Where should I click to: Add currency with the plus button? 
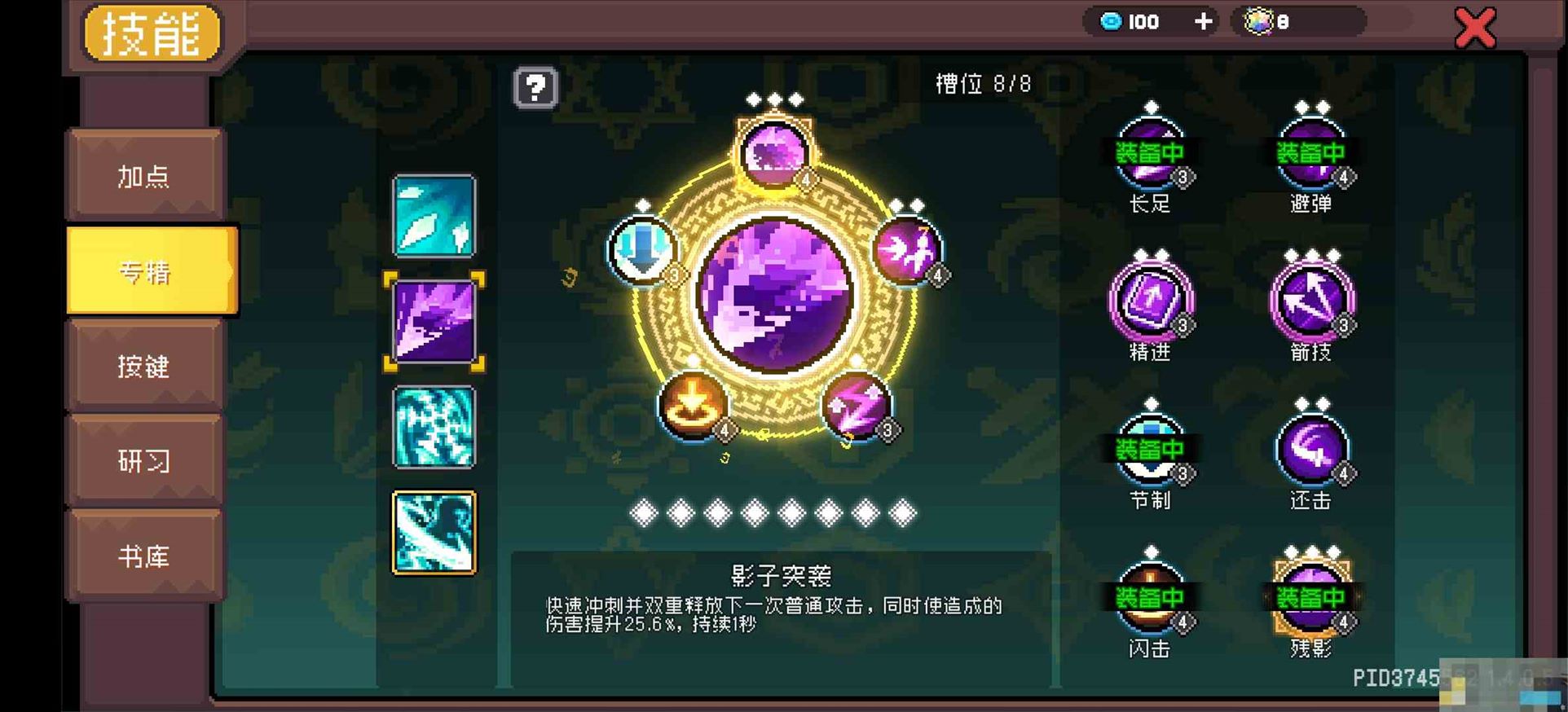tap(1203, 21)
